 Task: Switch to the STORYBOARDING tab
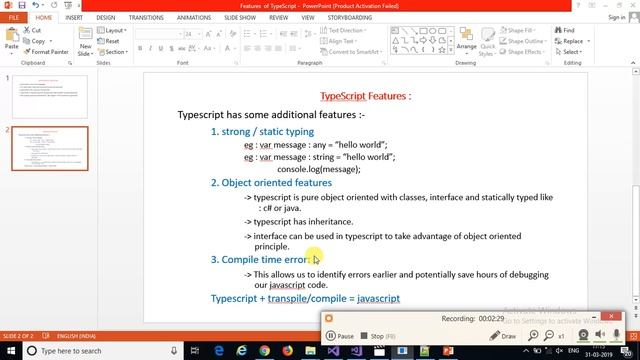(350, 18)
